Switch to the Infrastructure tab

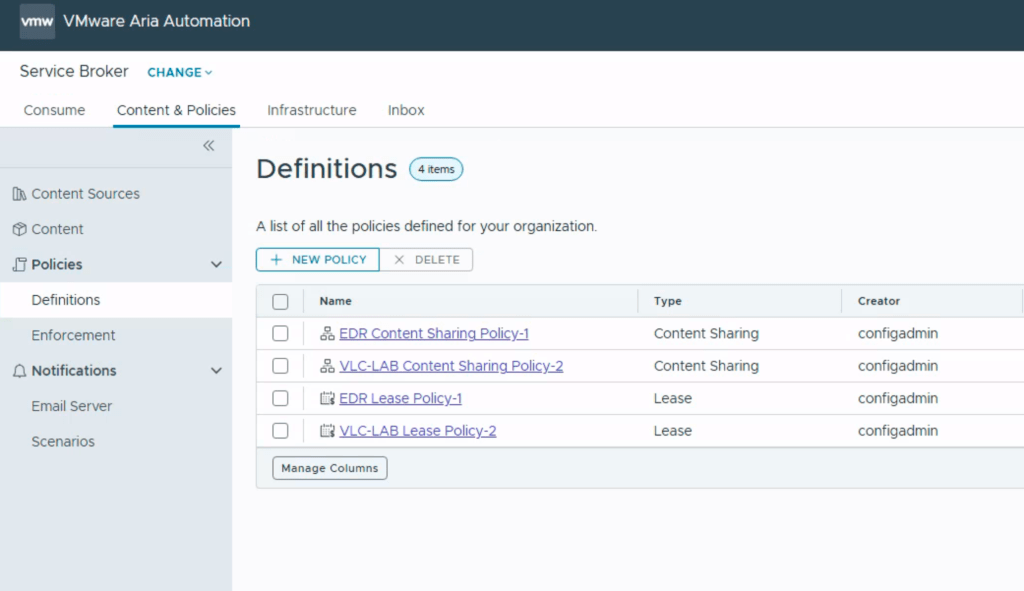pyautogui.click(x=311, y=110)
